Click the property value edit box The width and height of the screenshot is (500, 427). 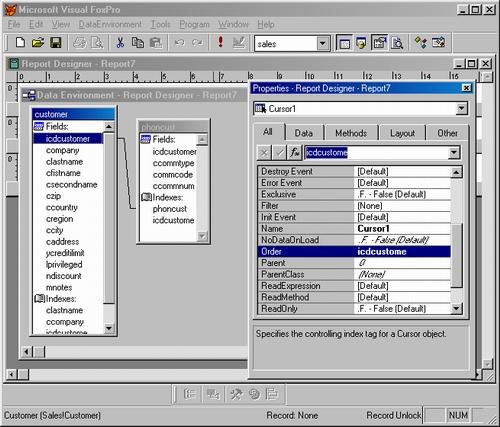point(377,153)
